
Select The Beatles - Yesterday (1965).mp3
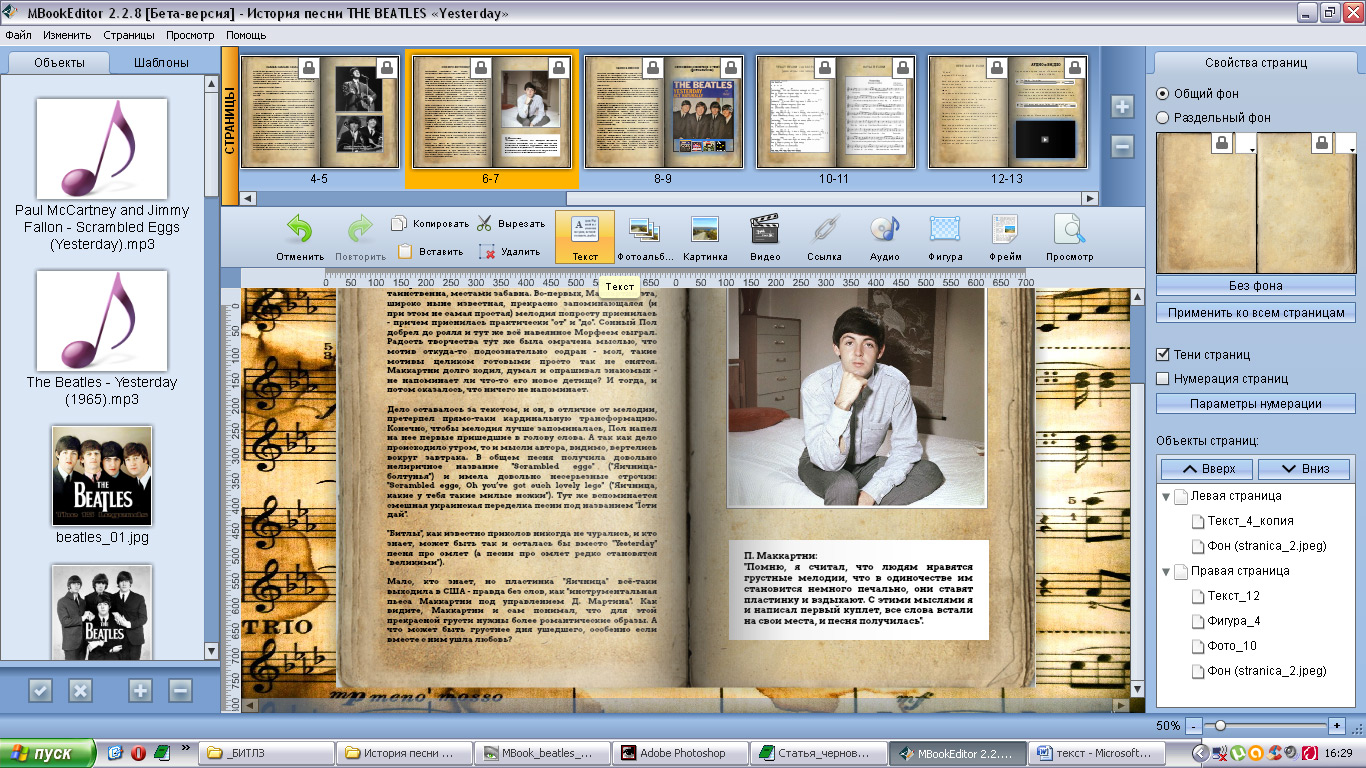[102, 340]
